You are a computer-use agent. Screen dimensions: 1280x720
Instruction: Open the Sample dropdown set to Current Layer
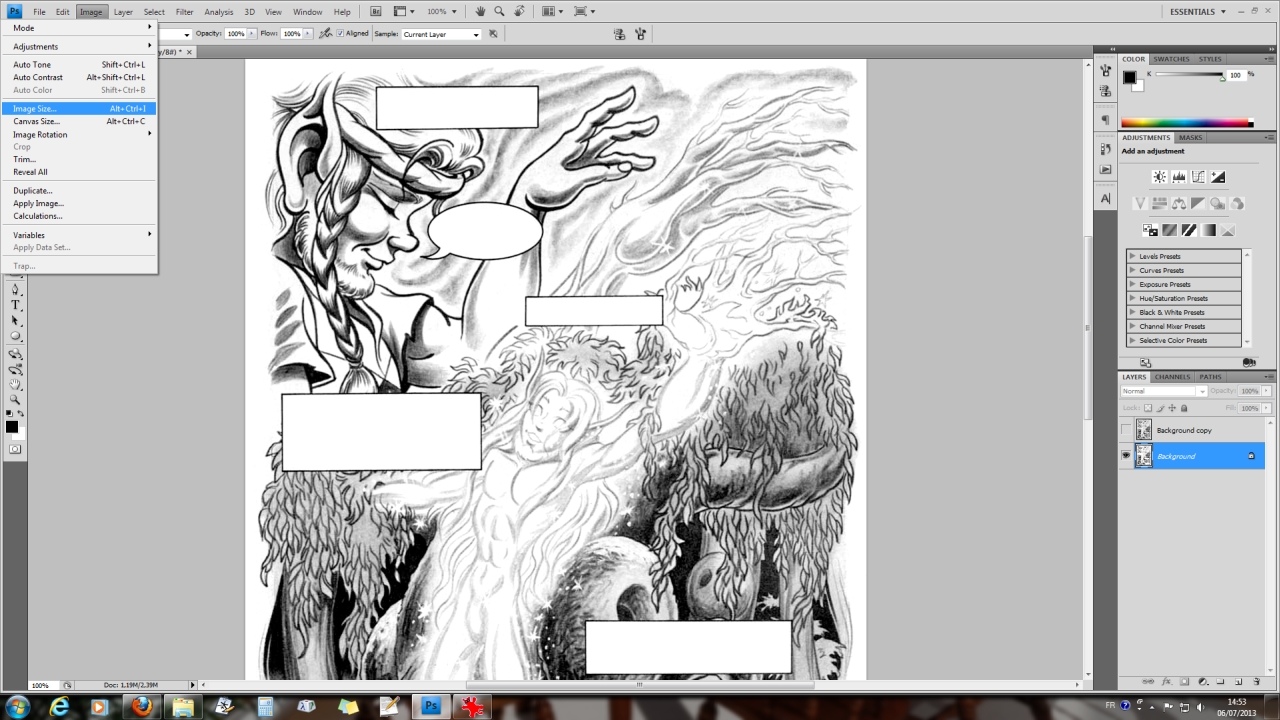coord(440,34)
